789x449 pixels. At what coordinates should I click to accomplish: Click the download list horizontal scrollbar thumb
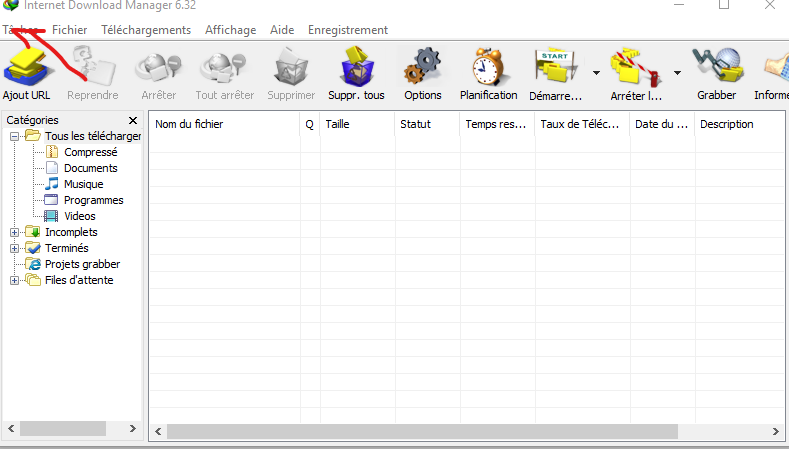click(x=422, y=431)
